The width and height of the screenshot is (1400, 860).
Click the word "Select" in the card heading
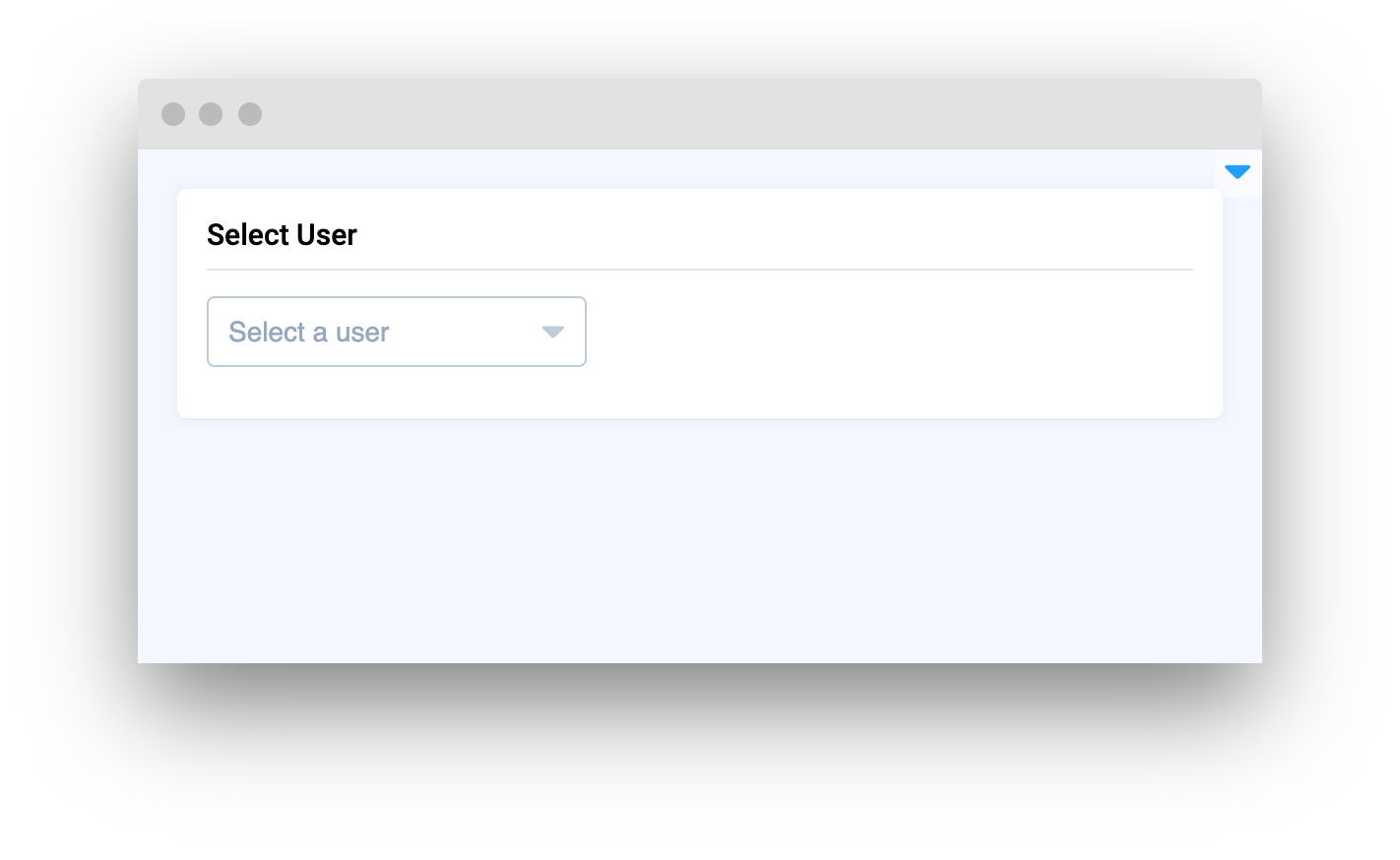(x=248, y=235)
